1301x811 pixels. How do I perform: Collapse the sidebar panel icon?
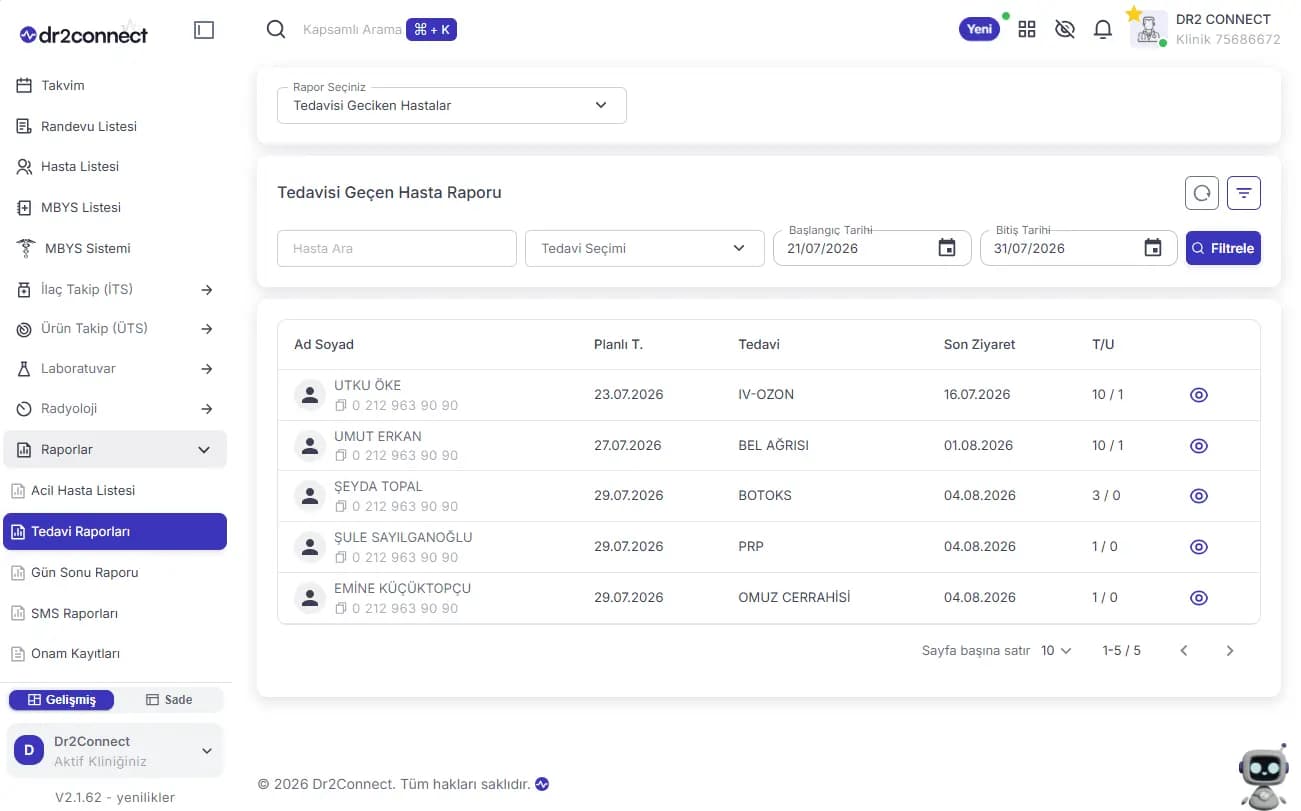tap(204, 31)
